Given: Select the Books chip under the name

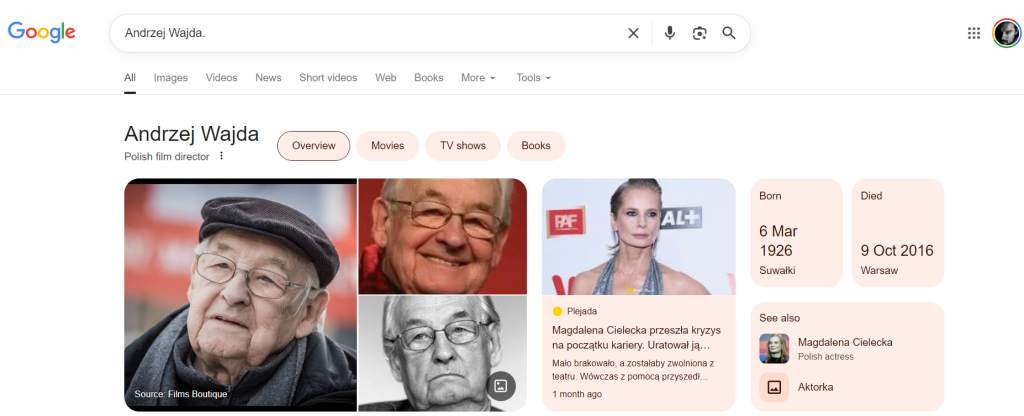Looking at the screenshot, I should pos(536,146).
